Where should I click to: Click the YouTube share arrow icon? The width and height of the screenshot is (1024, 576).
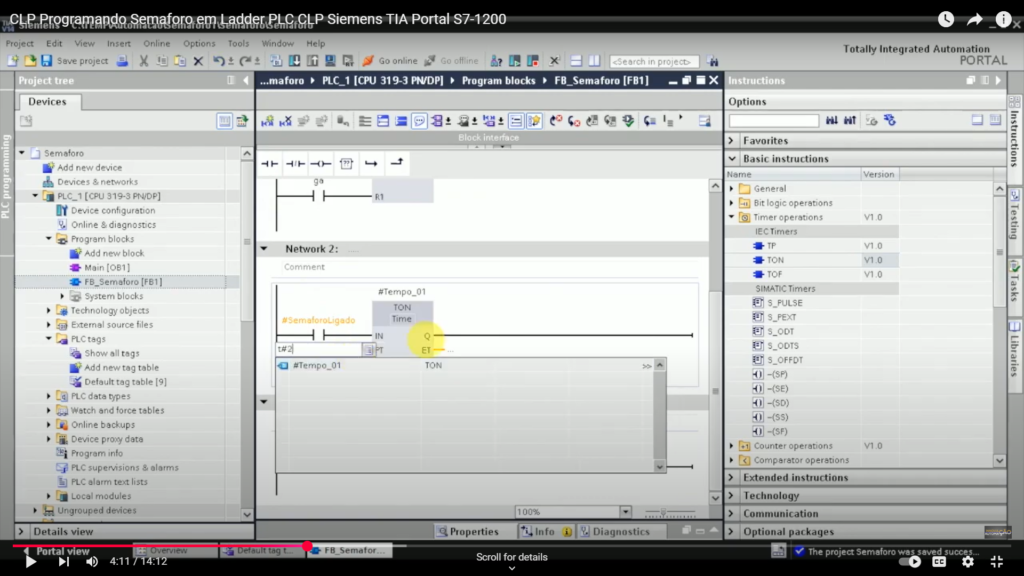coord(974,20)
